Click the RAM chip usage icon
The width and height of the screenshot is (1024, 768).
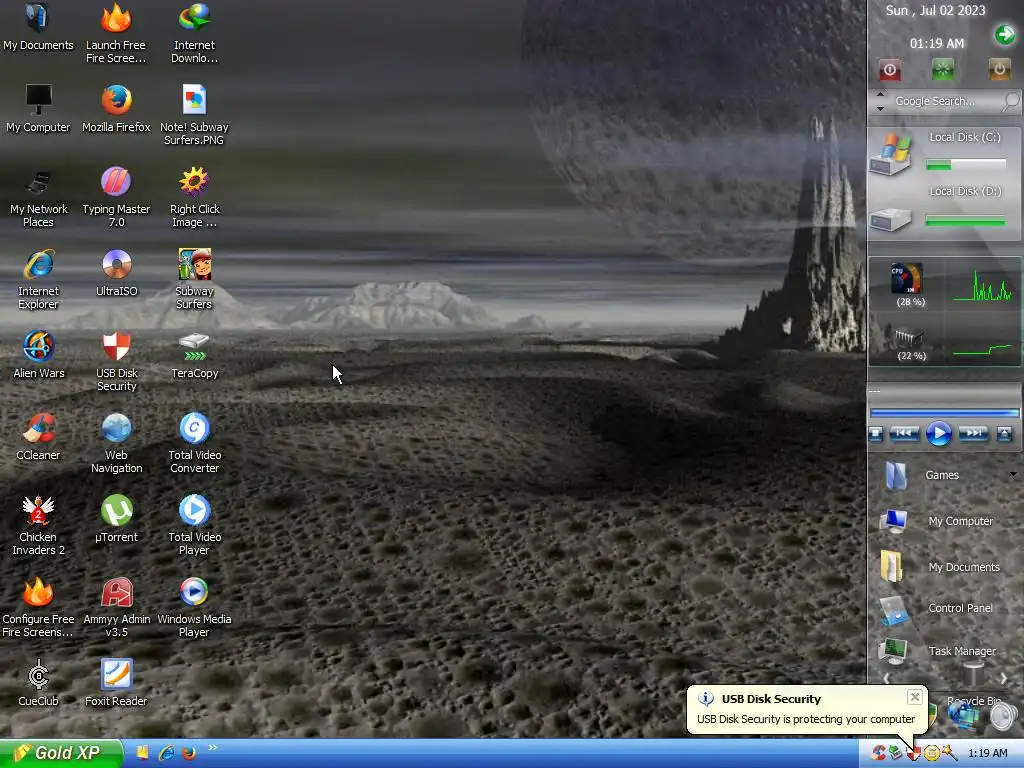[x=908, y=338]
